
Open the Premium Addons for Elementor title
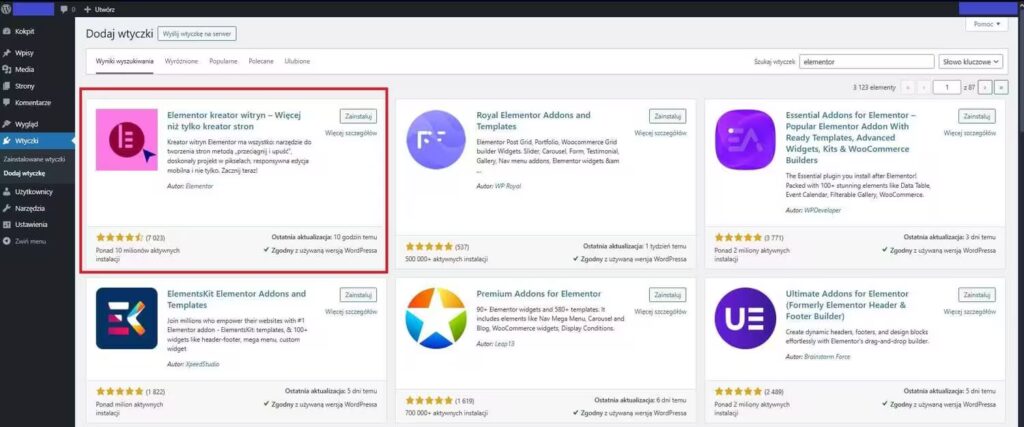tap(539, 294)
